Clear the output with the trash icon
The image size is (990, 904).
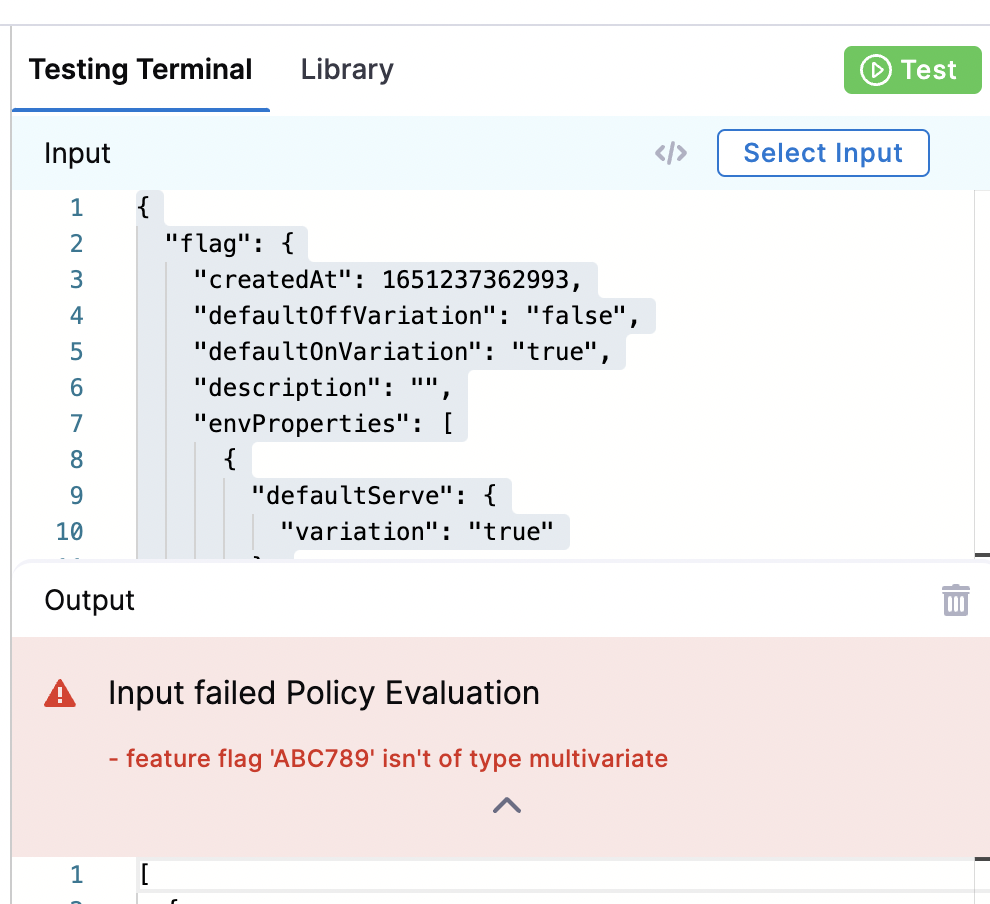click(x=955, y=600)
